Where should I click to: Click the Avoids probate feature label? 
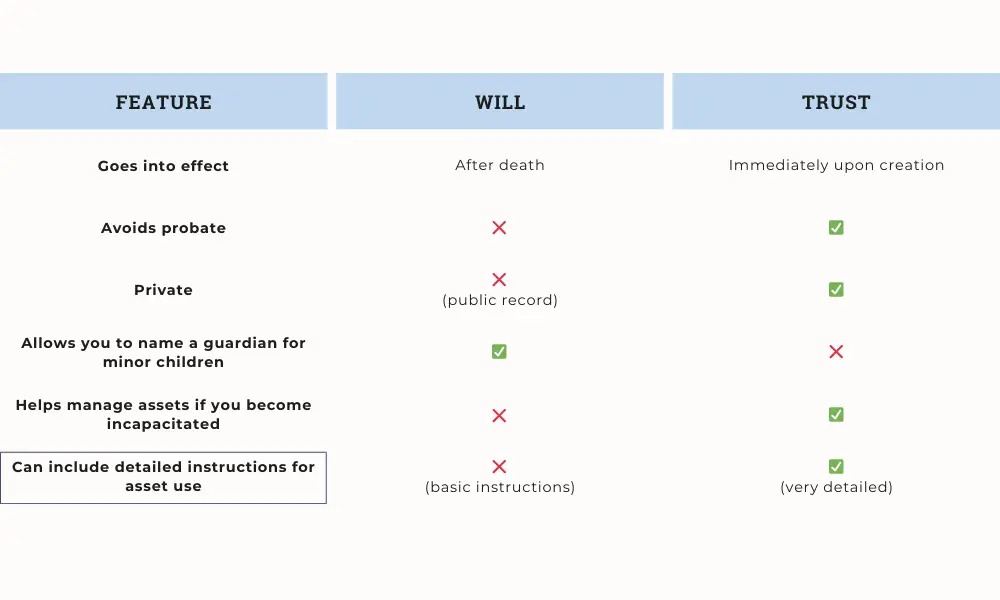tap(163, 228)
